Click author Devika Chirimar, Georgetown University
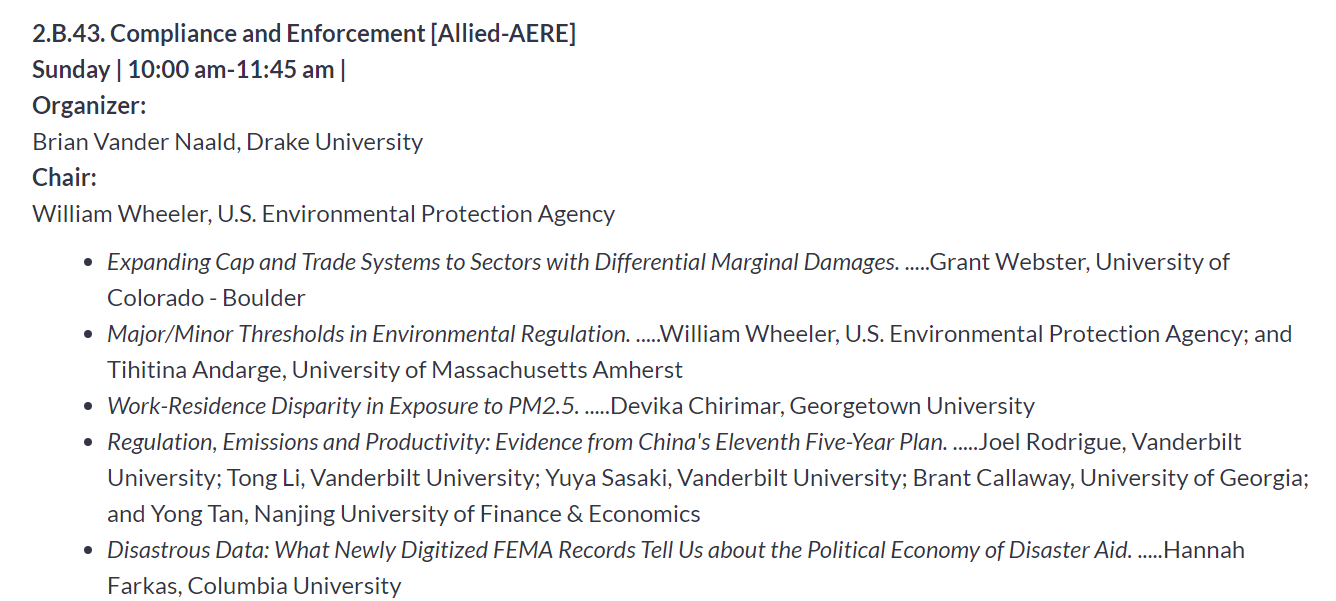Screen dimensions: 1336x601 click(x=822, y=405)
